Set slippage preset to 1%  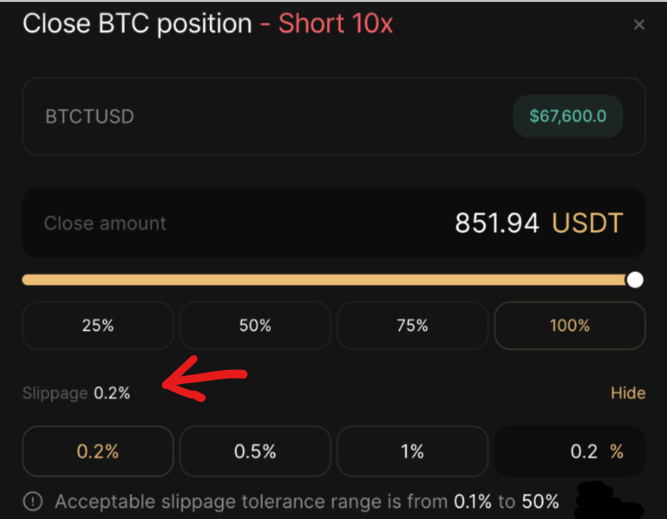412,451
